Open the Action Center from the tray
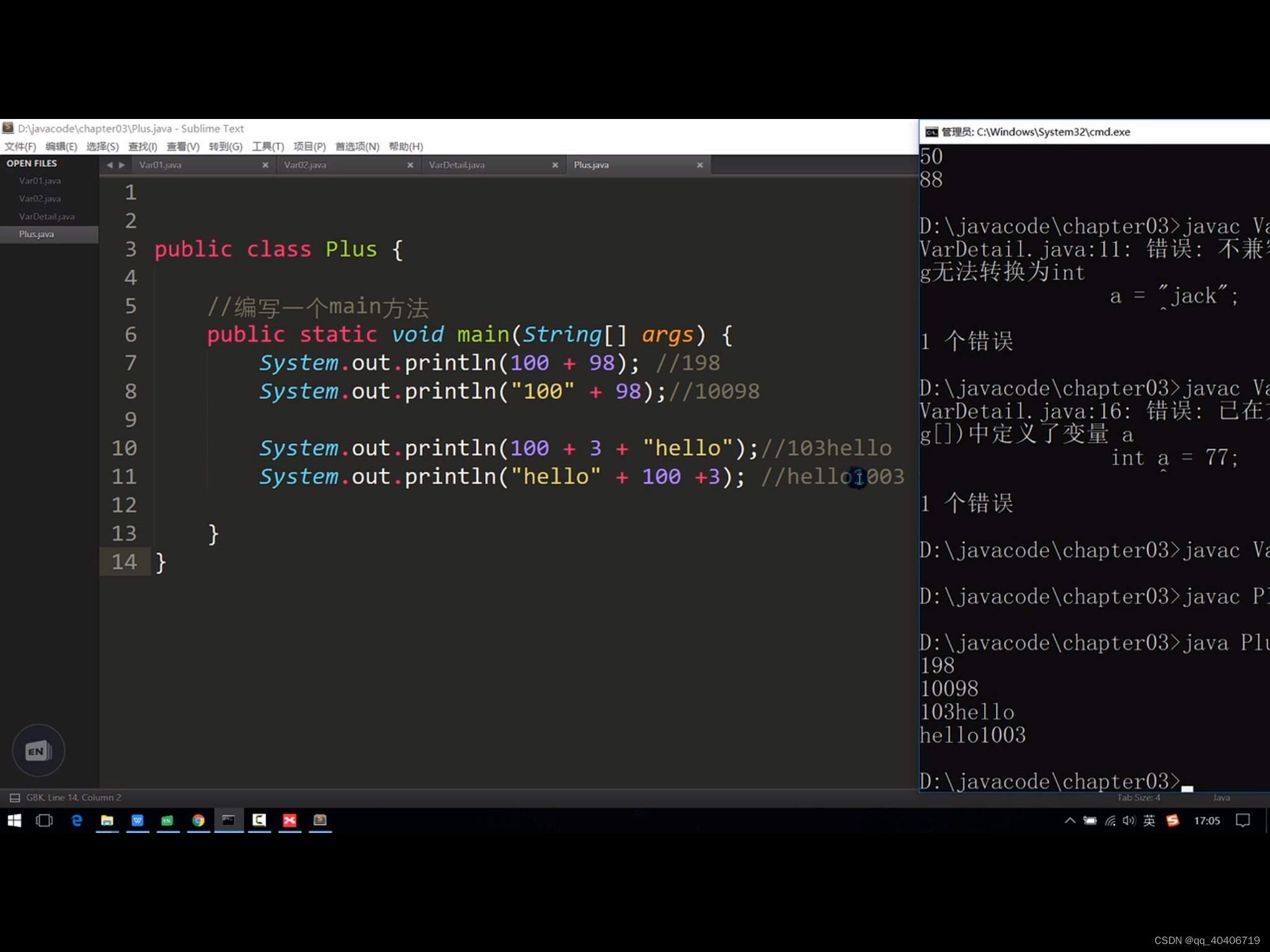This screenshot has height=952, width=1270. click(x=1243, y=821)
